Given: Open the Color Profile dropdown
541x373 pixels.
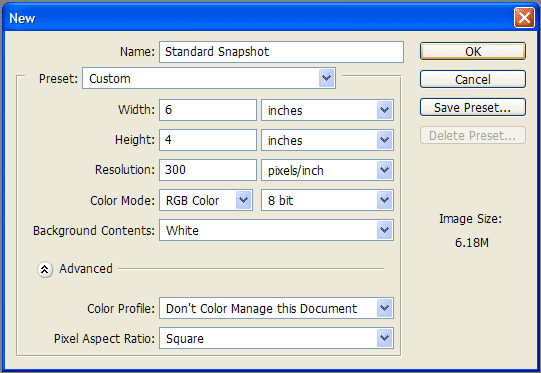Looking at the screenshot, I should click(x=276, y=308).
